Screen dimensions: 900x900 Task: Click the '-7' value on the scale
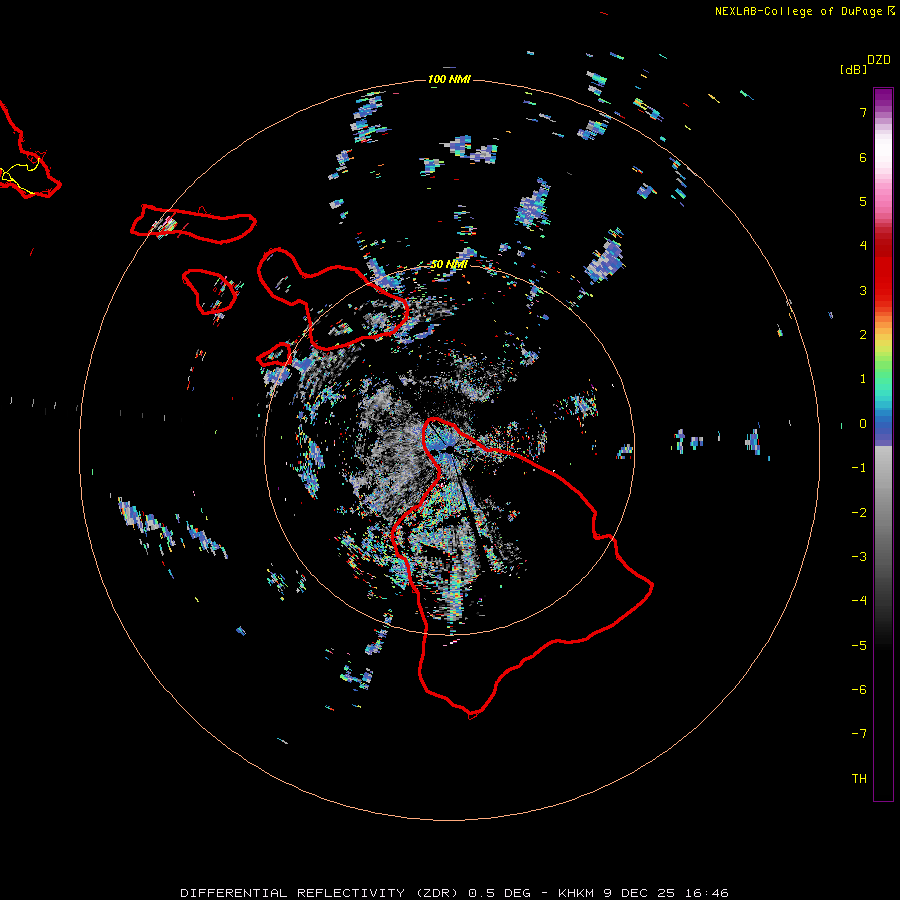tap(859, 734)
